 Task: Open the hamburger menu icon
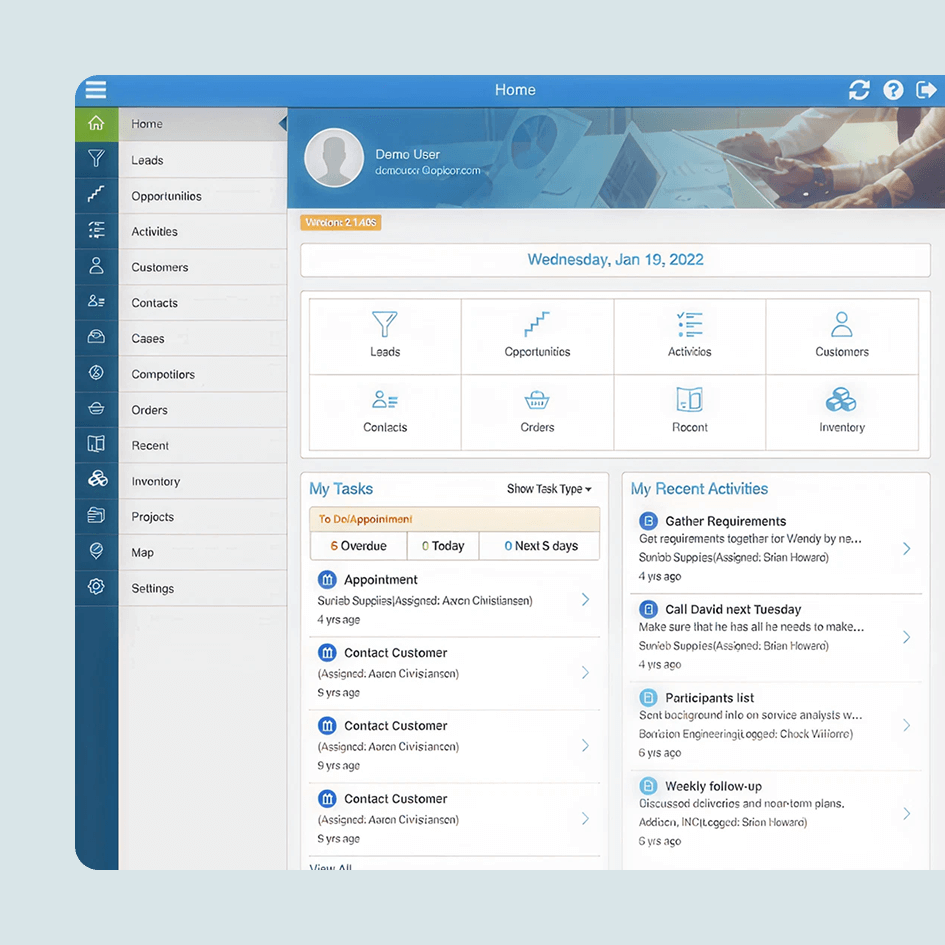pos(96,90)
